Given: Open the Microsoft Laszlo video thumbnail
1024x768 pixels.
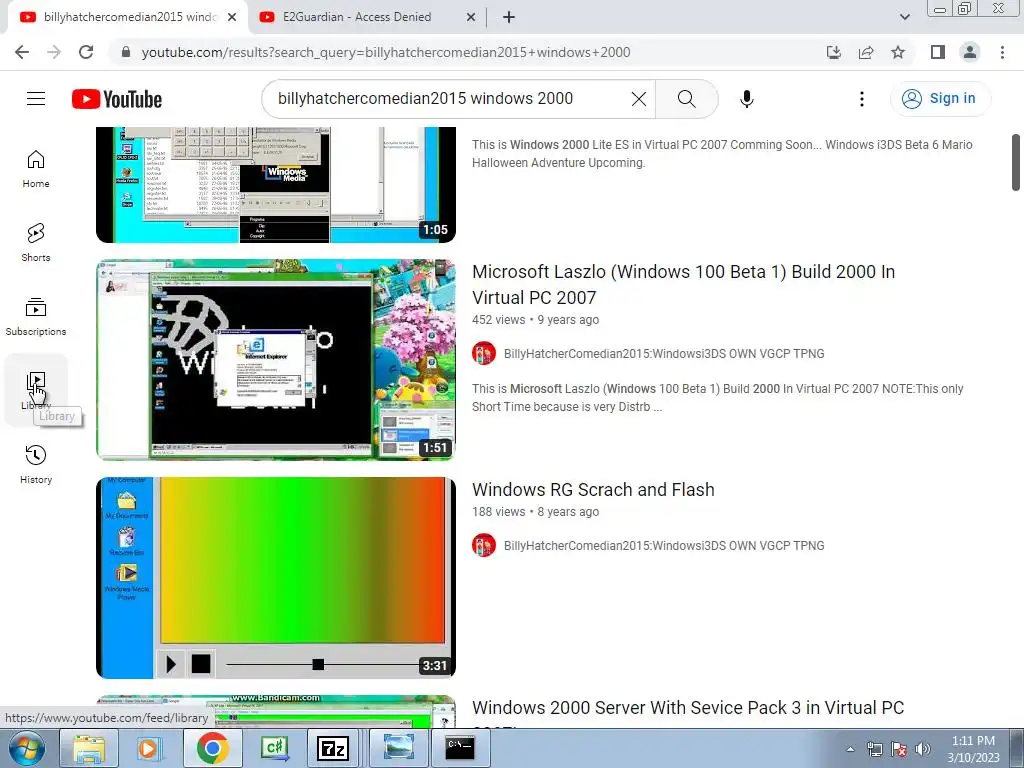Looking at the screenshot, I should coord(276,360).
